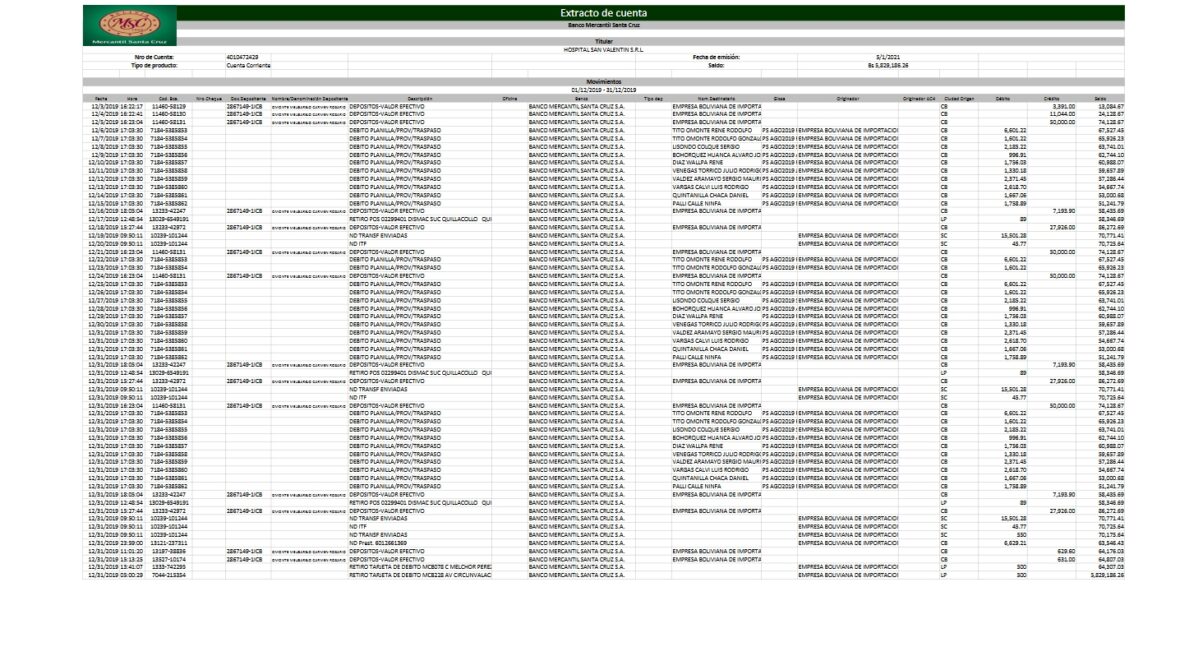Click the 'Cod. Bca.' column header
Image resolution: width=1180 pixels, height=670 pixels.
coord(169,99)
